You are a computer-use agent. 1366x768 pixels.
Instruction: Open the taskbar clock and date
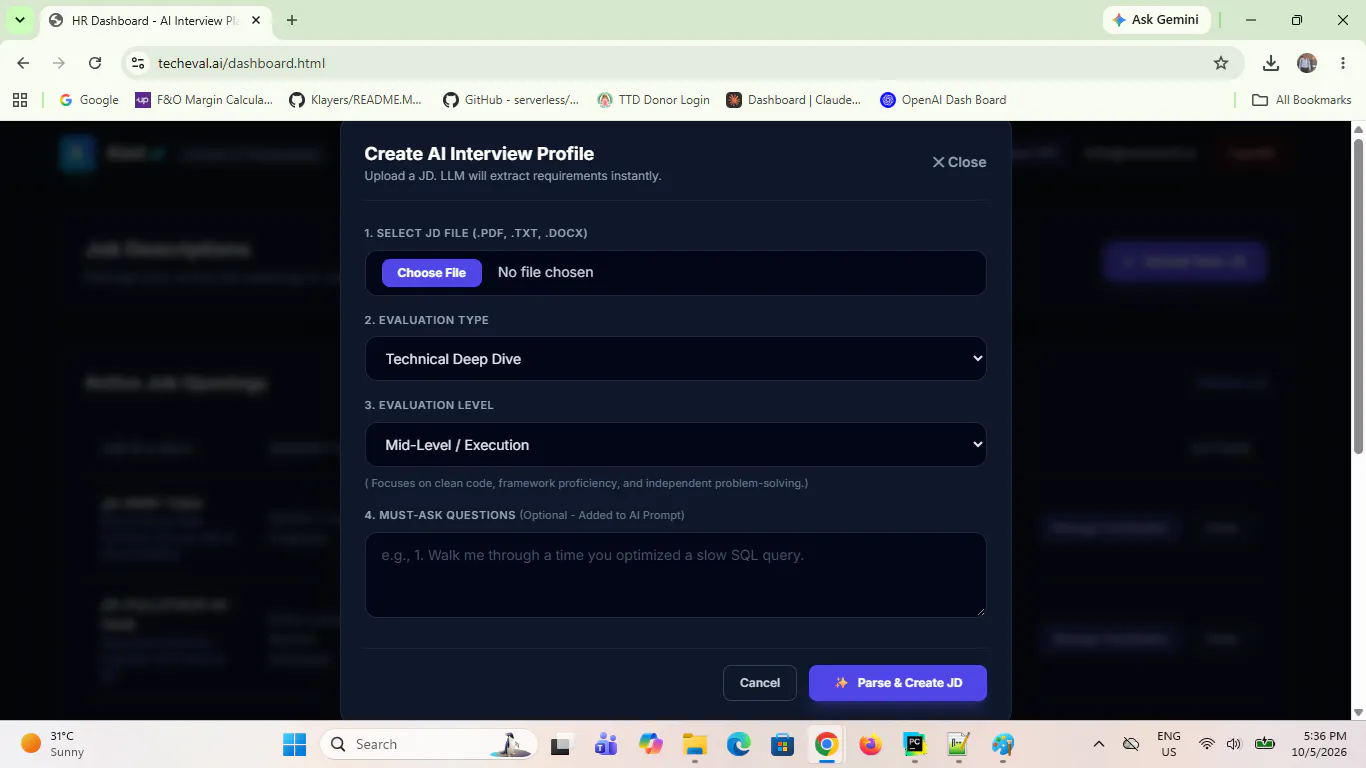pos(1319,744)
